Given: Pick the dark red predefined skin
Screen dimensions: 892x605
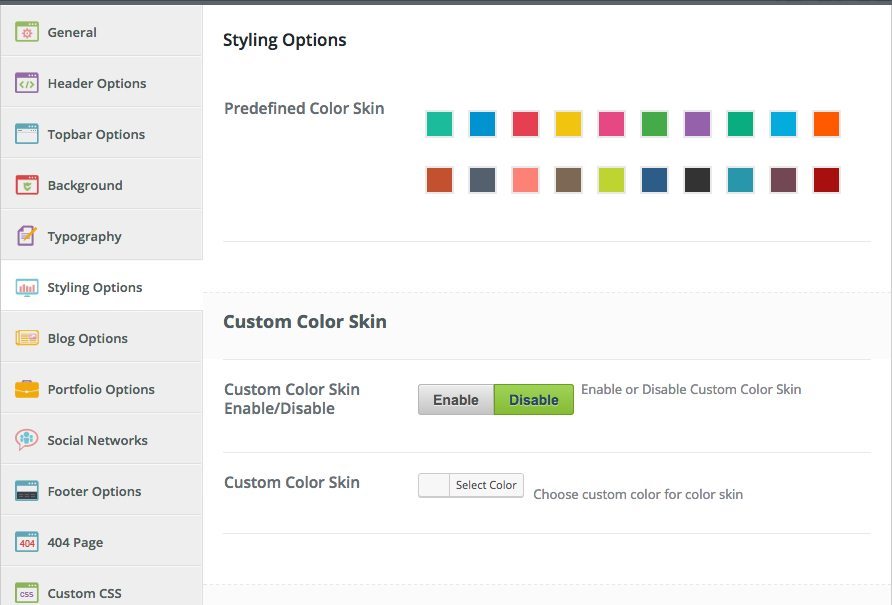Looking at the screenshot, I should pyautogui.click(x=826, y=180).
